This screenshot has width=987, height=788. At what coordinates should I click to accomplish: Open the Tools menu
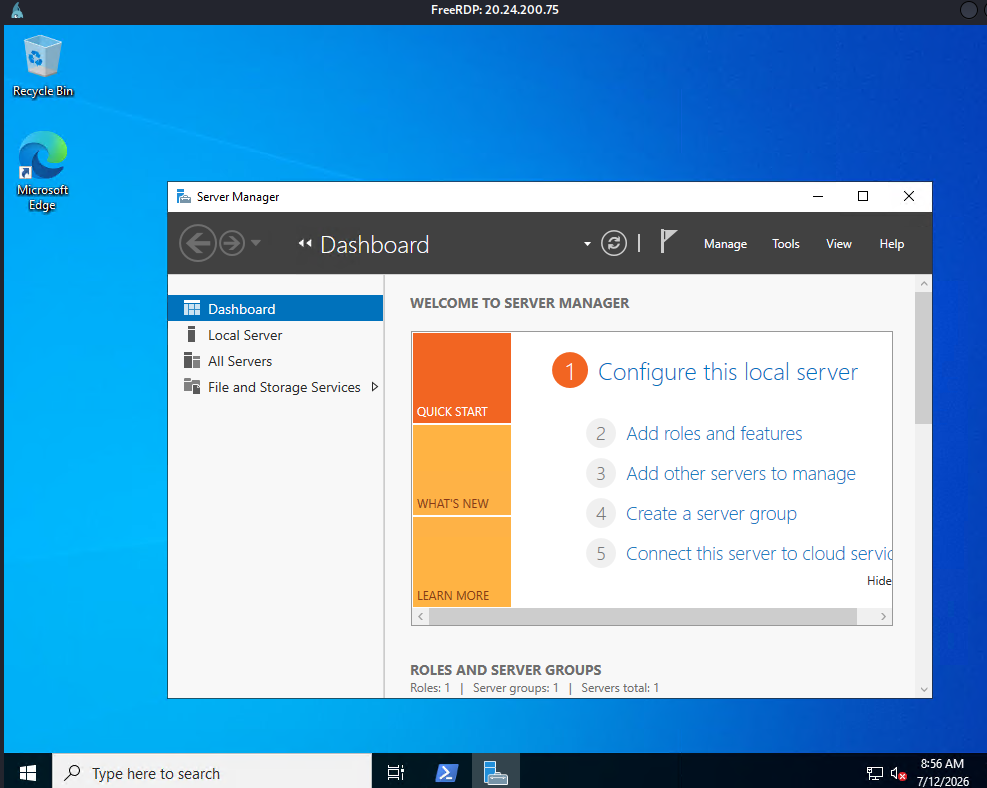click(786, 244)
